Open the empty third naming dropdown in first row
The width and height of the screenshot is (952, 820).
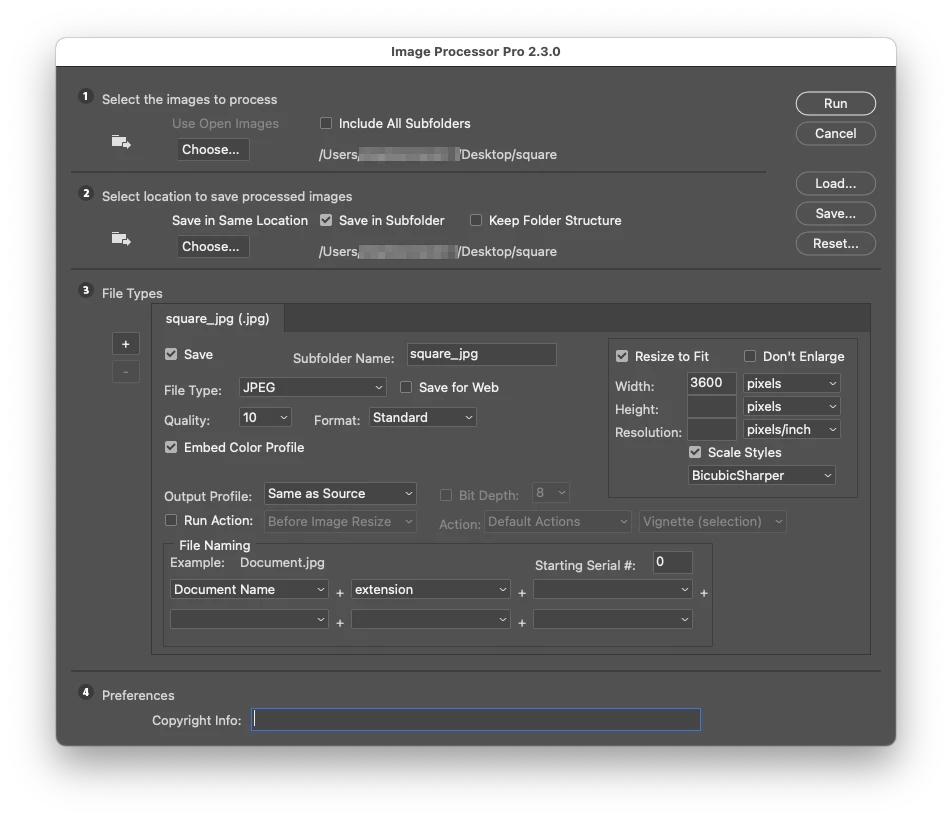pyautogui.click(x=613, y=589)
